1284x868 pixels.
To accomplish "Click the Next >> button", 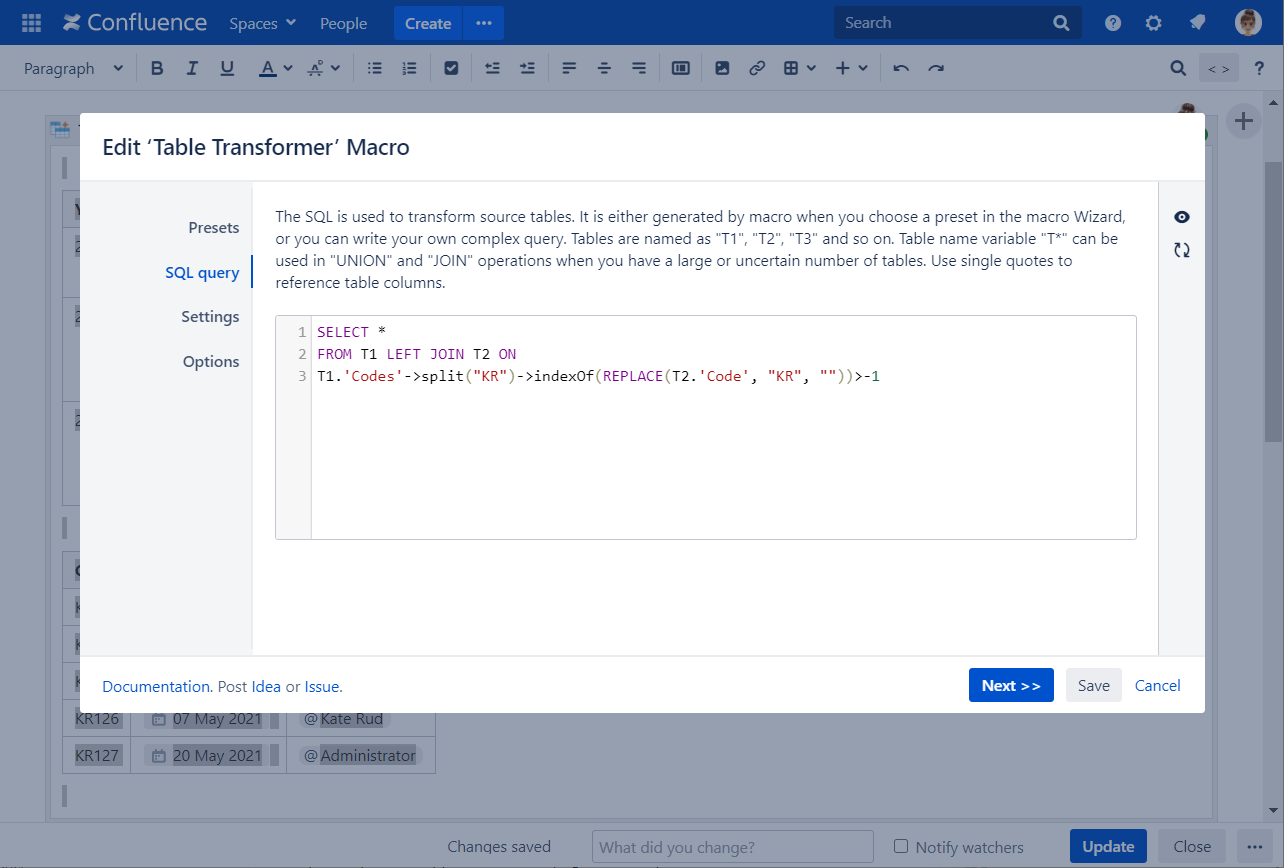I will point(1011,685).
